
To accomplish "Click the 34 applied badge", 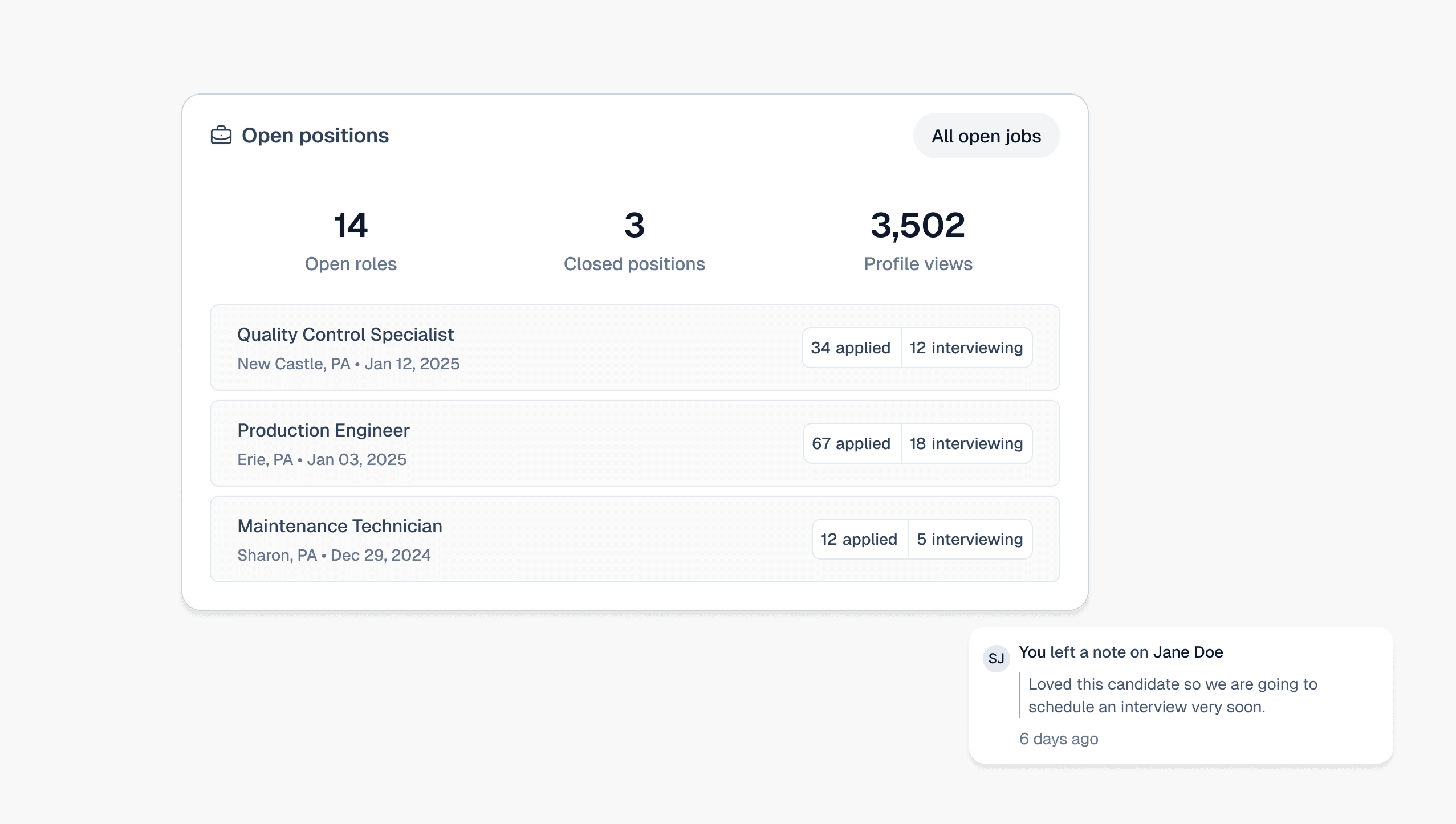I will point(851,348).
